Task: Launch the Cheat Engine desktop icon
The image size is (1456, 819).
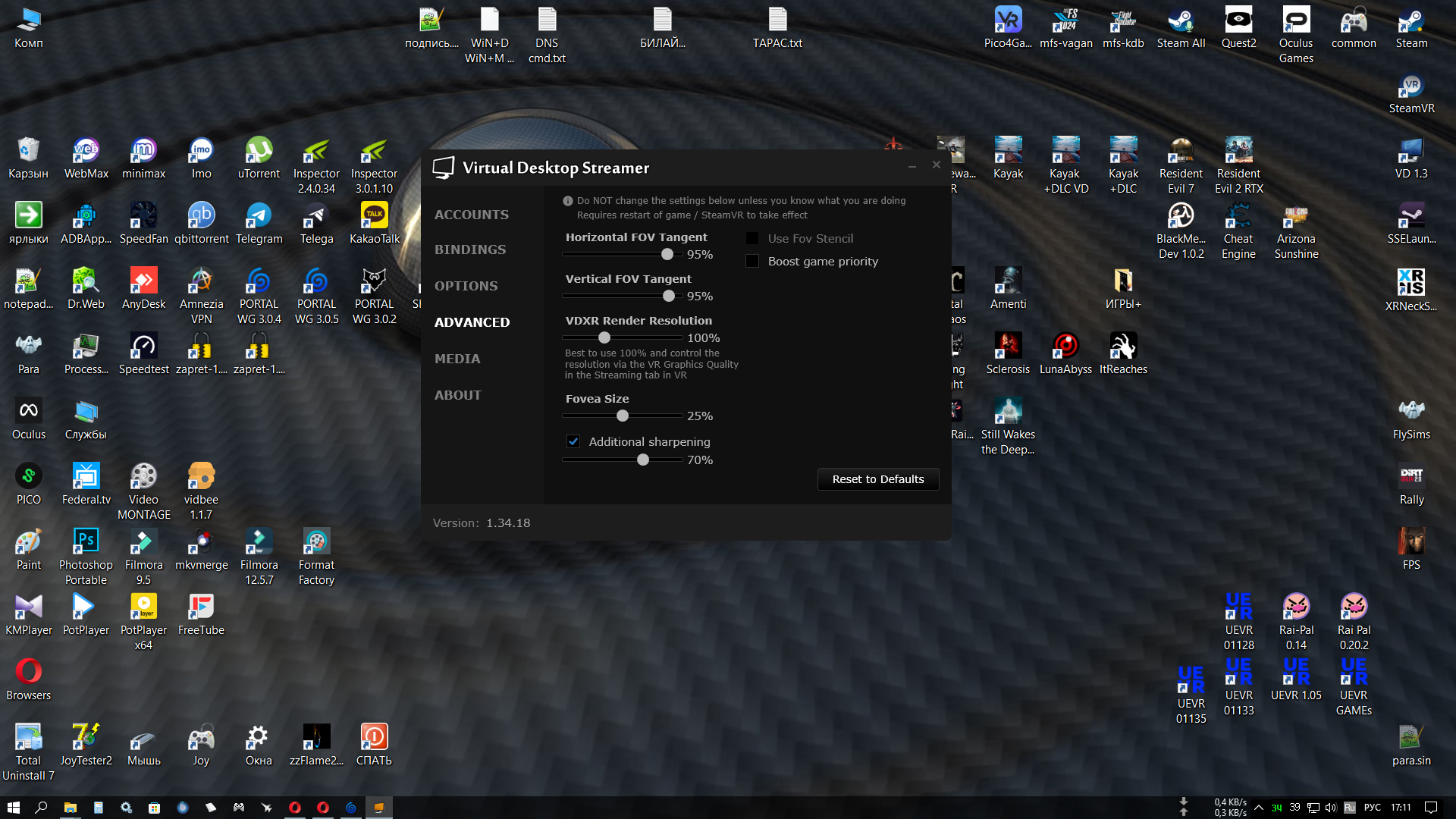Action: [x=1238, y=232]
